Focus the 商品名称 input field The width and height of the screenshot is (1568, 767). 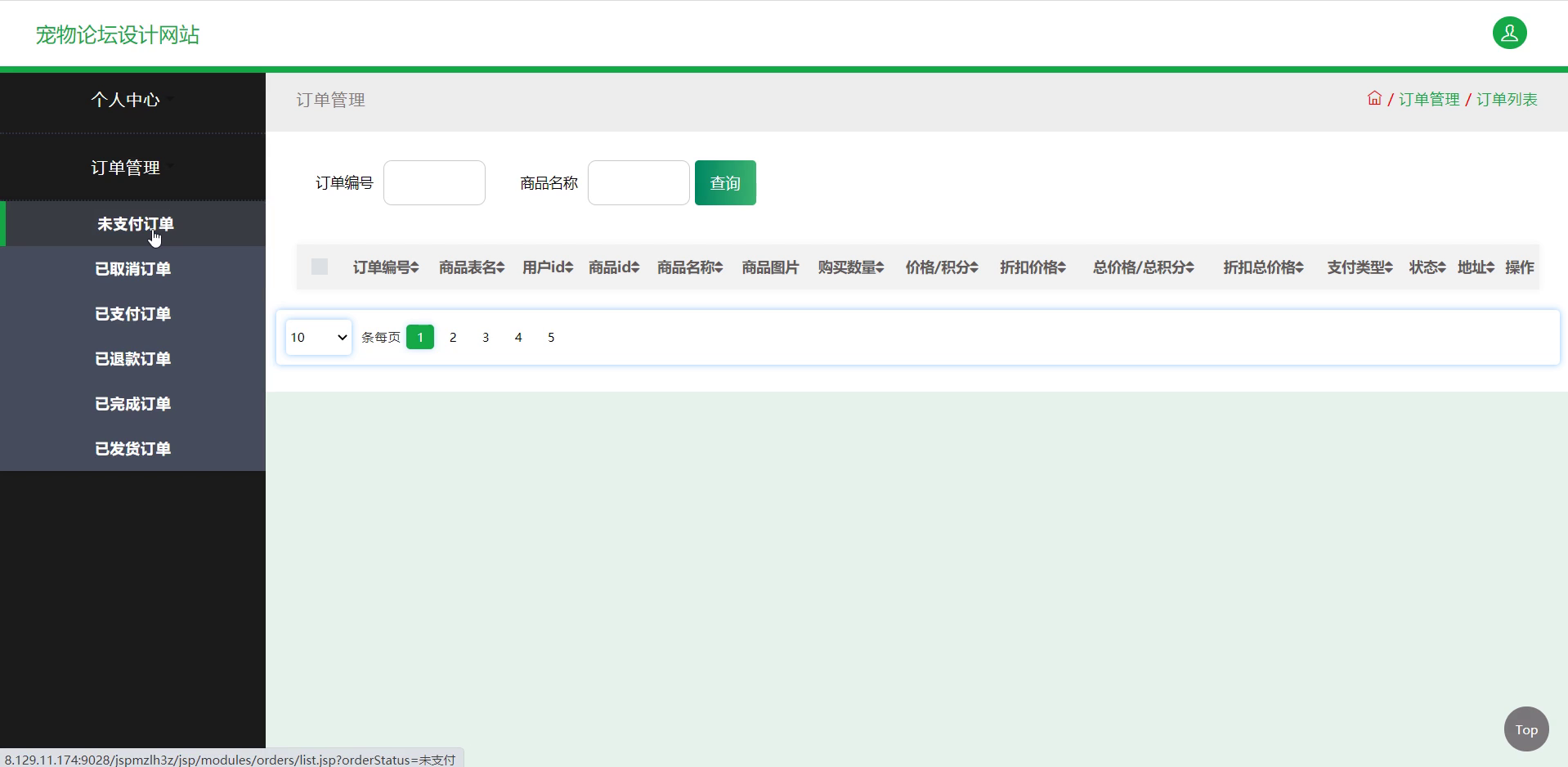(638, 182)
